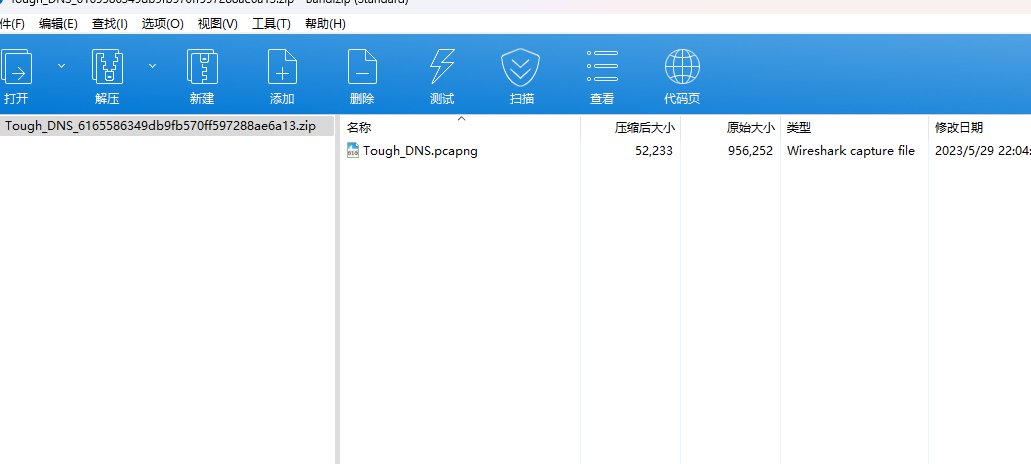Screen dimensions: 1031x464
Task: Click the 解压 (Extract) toolbar icon
Action: click(107, 68)
